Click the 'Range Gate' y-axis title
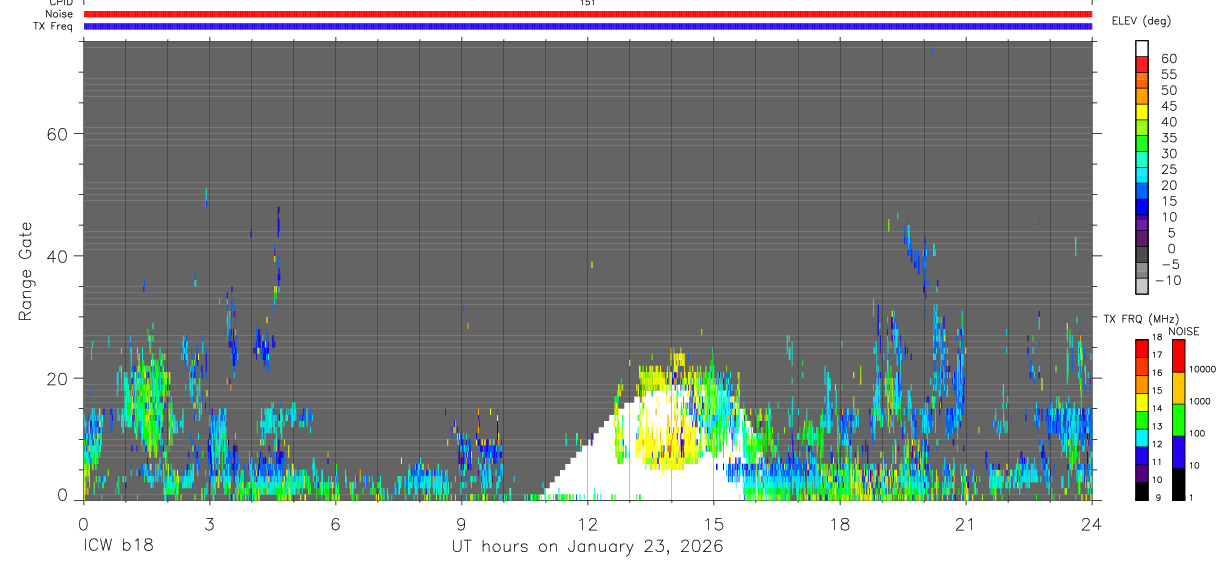 (x=25, y=273)
